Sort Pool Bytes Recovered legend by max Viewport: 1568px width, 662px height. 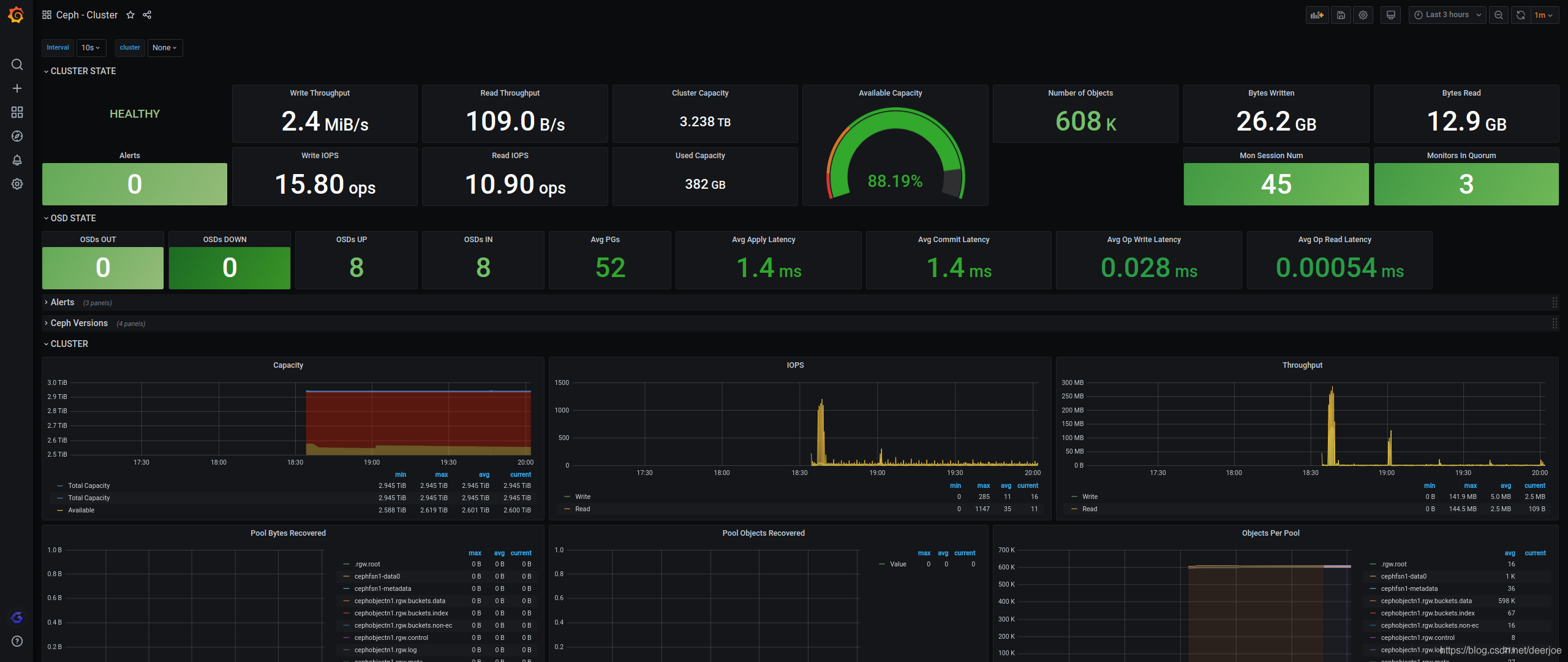coord(475,553)
